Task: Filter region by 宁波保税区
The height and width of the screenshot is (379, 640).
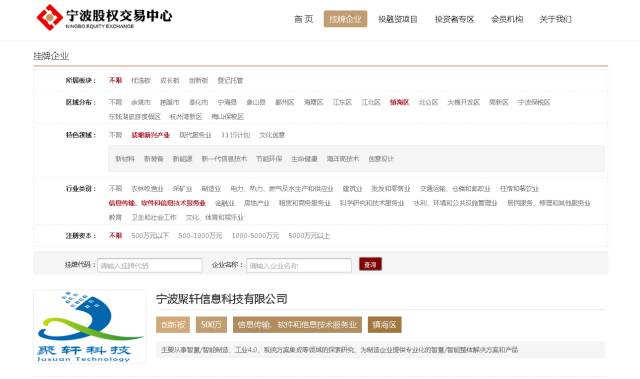Action: (x=534, y=102)
